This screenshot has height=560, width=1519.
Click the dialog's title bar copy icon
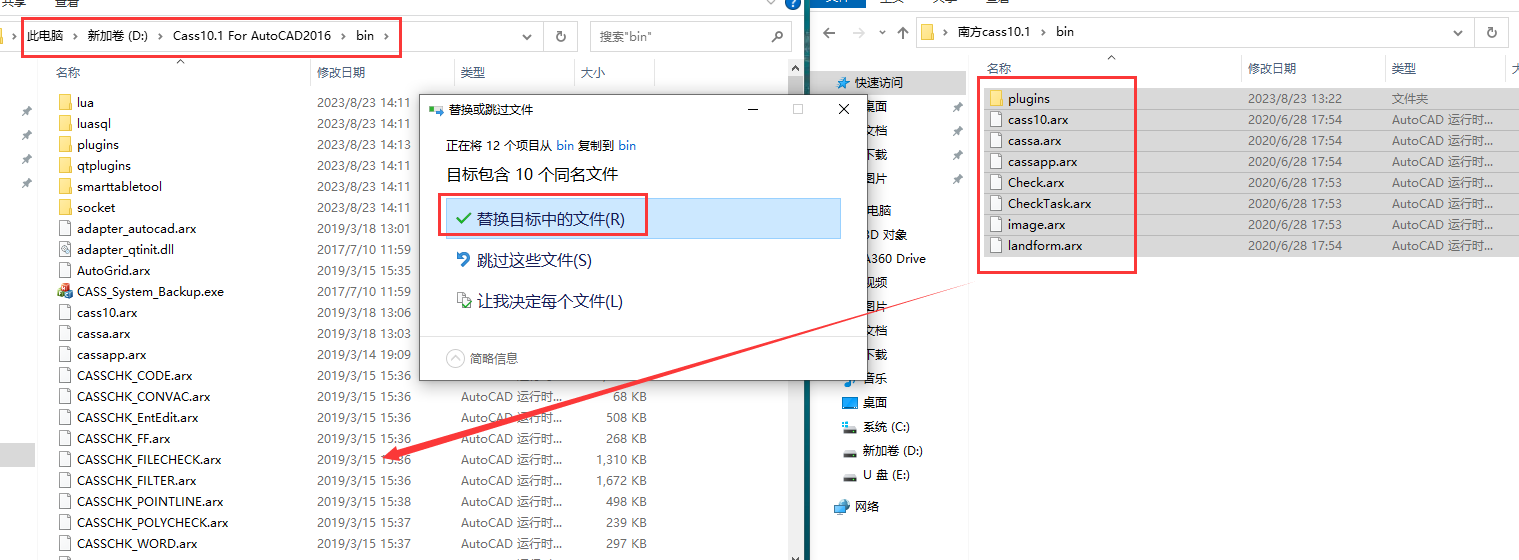pyautogui.click(x=436, y=109)
